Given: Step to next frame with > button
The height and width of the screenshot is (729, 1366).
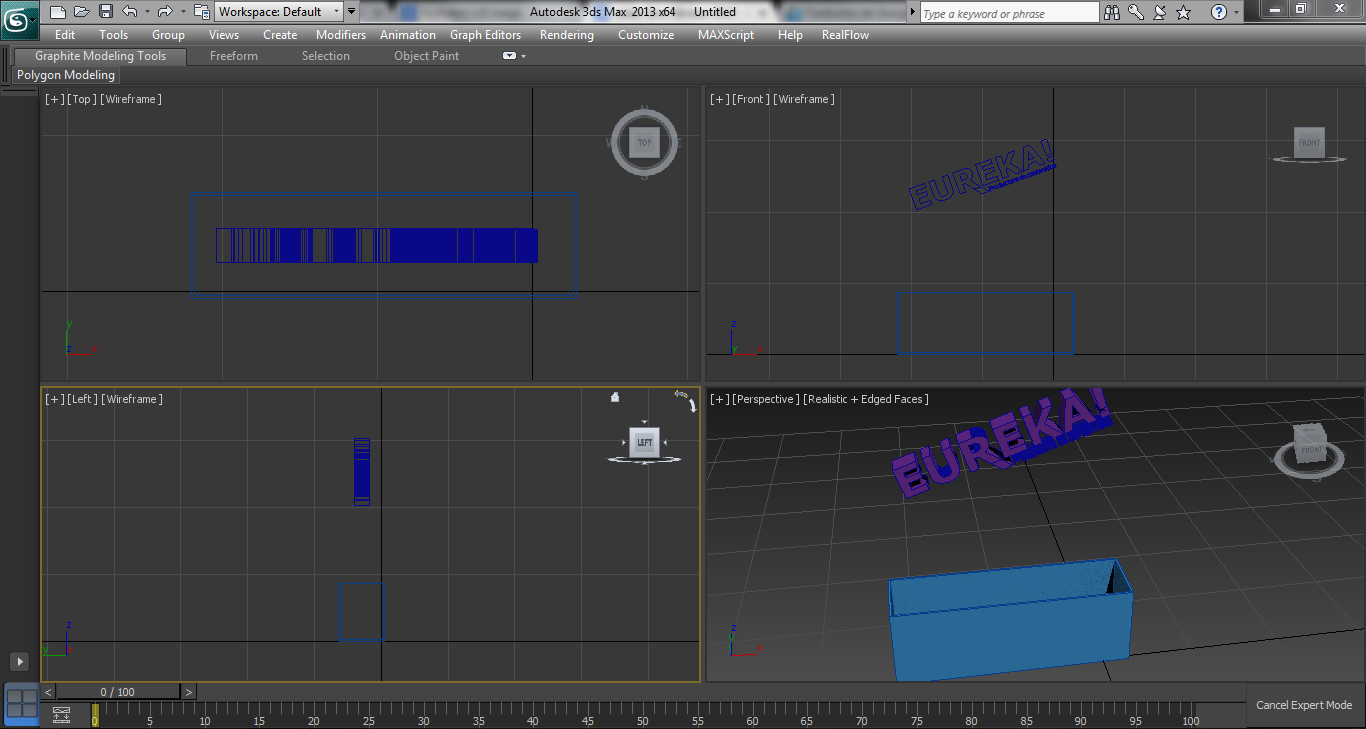Looking at the screenshot, I should (x=189, y=692).
